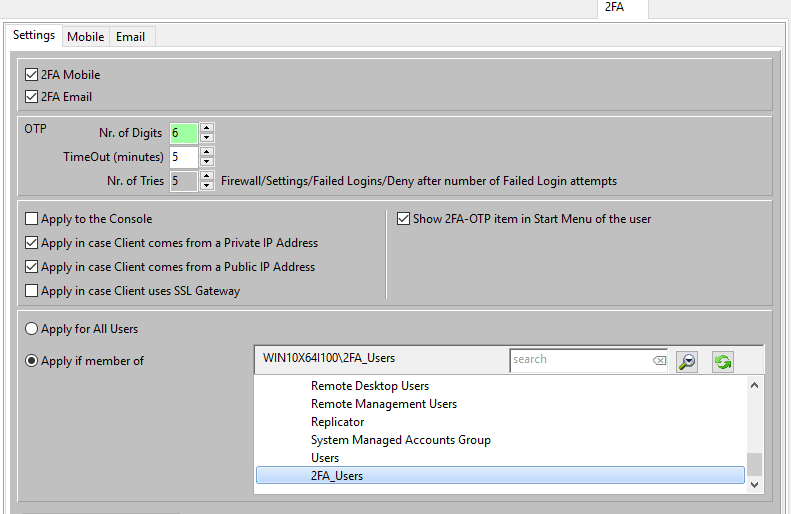Open the Email tab
The image size is (791, 514).
coord(130,37)
